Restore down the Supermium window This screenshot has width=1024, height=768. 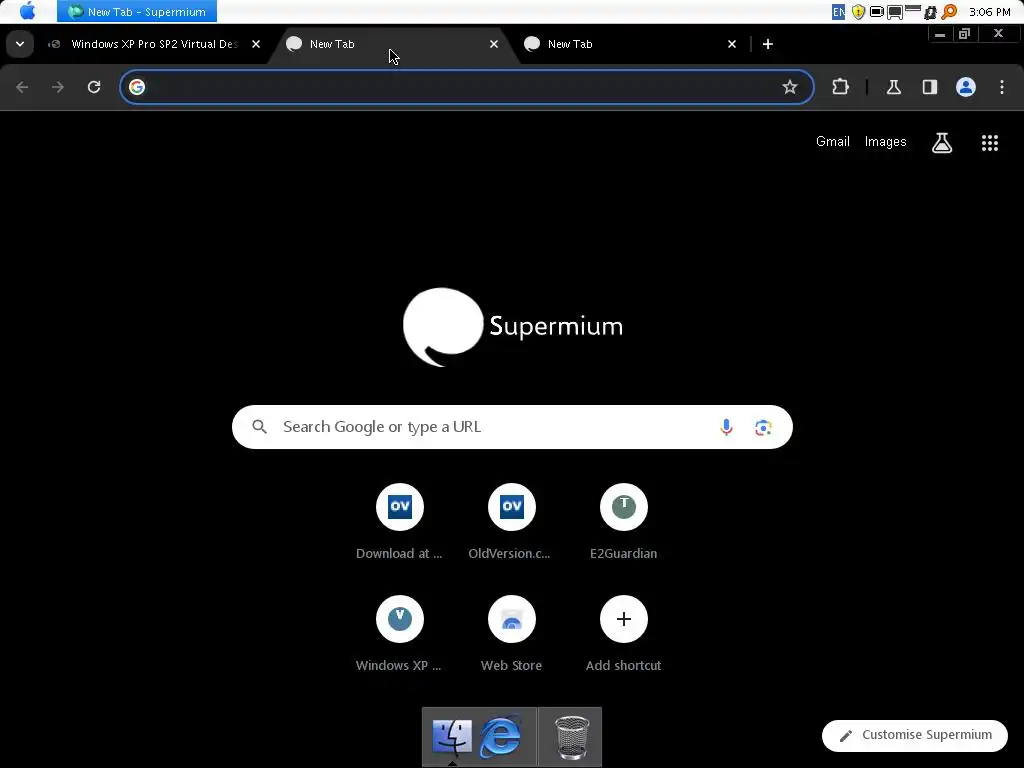tap(965, 34)
